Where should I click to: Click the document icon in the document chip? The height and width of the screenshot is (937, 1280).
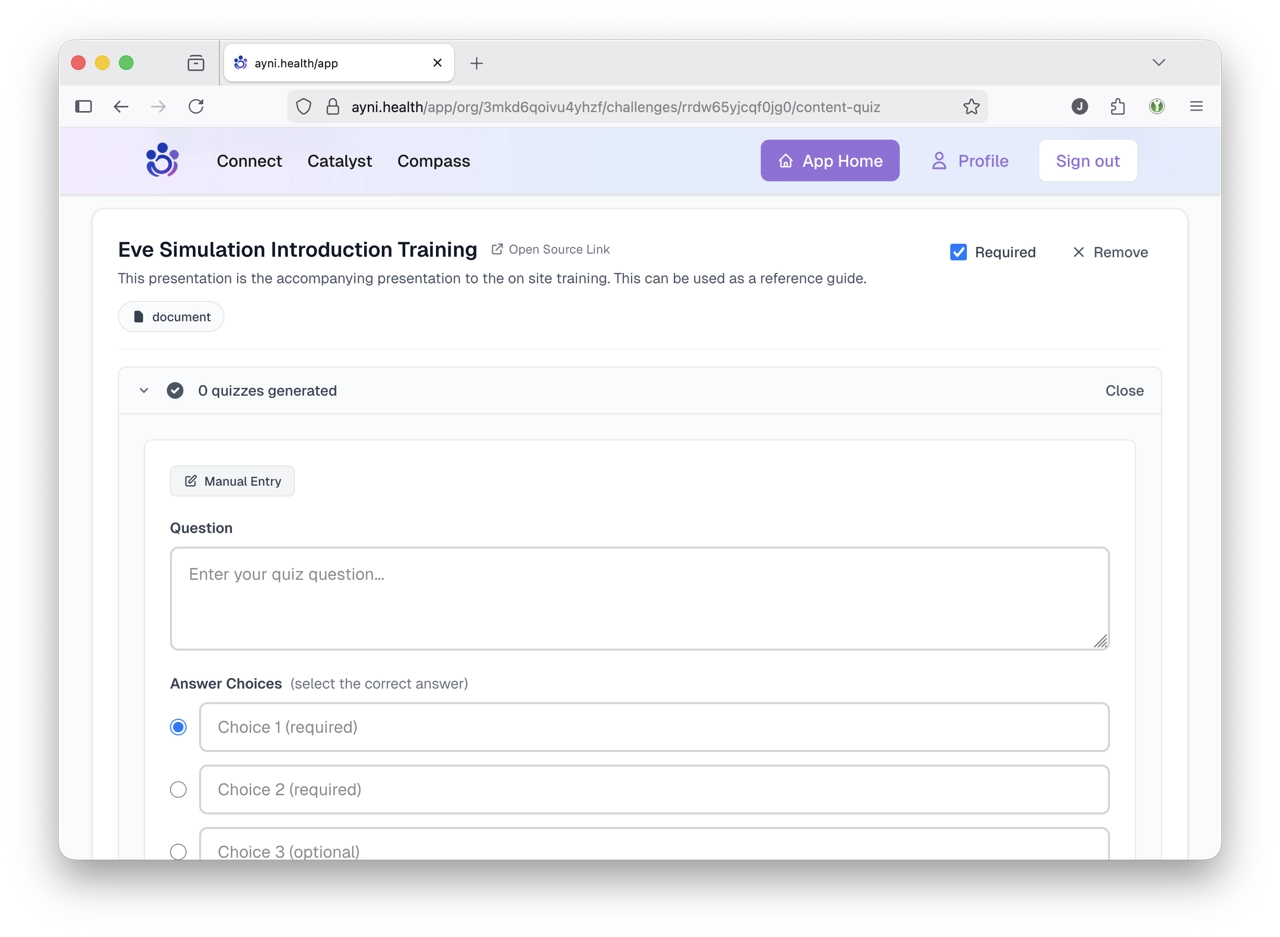click(139, 316)
